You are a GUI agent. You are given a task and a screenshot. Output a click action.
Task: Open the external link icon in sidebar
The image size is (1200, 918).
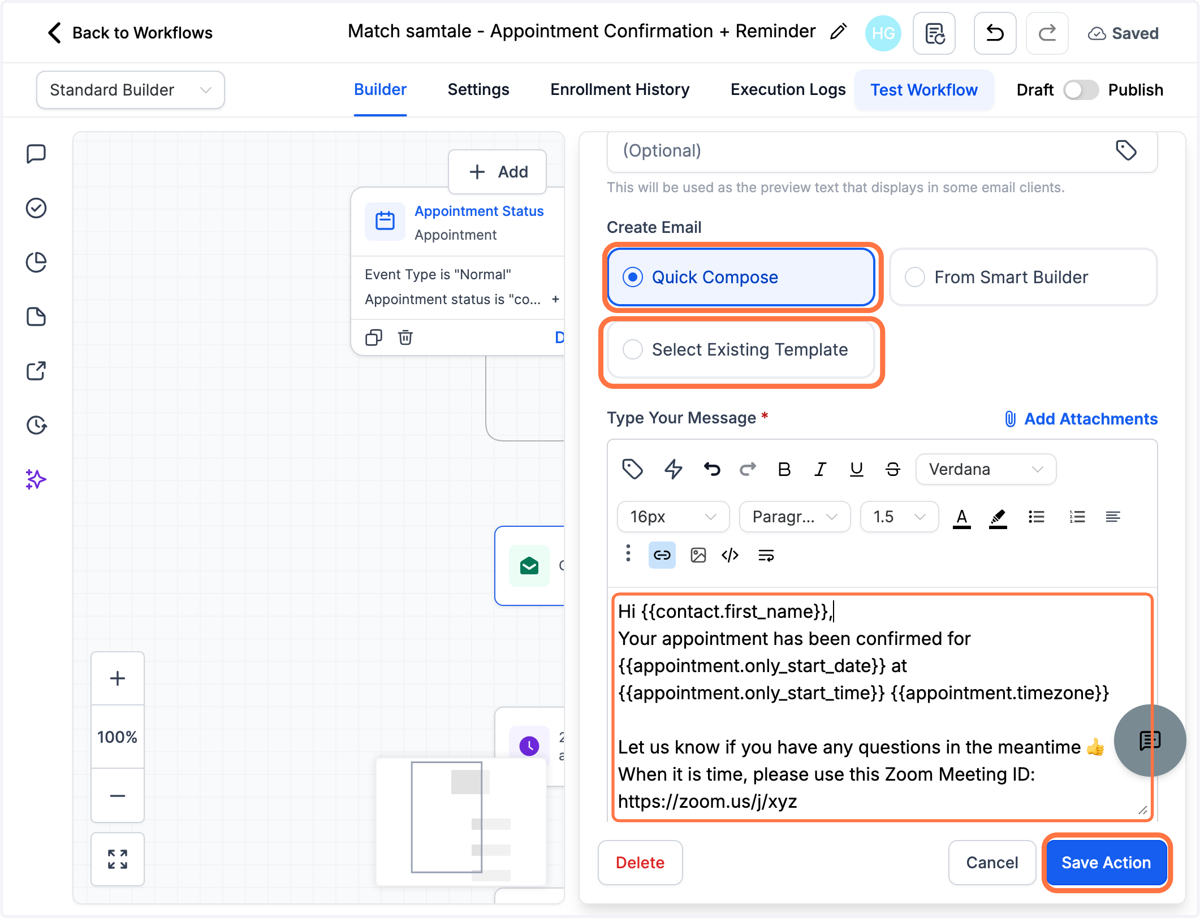36,371
